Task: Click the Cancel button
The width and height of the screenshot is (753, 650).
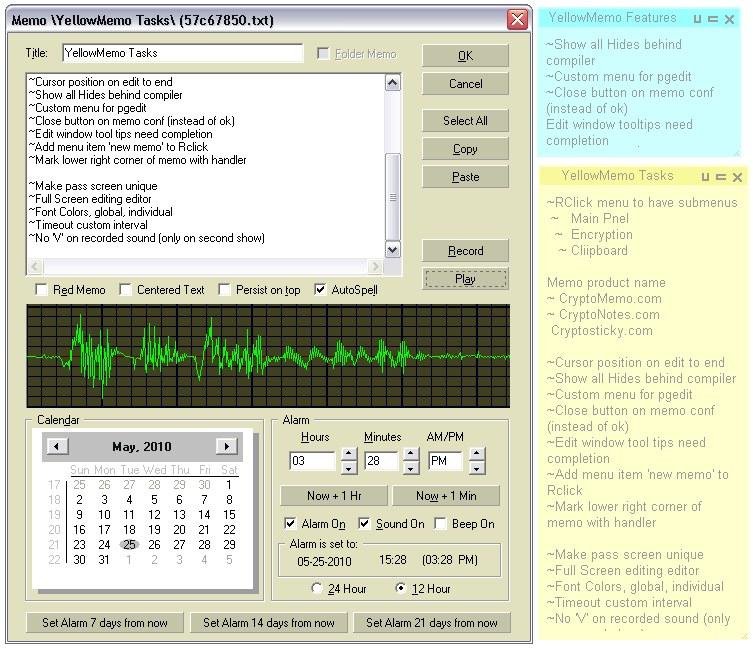Action: (465, 84)
